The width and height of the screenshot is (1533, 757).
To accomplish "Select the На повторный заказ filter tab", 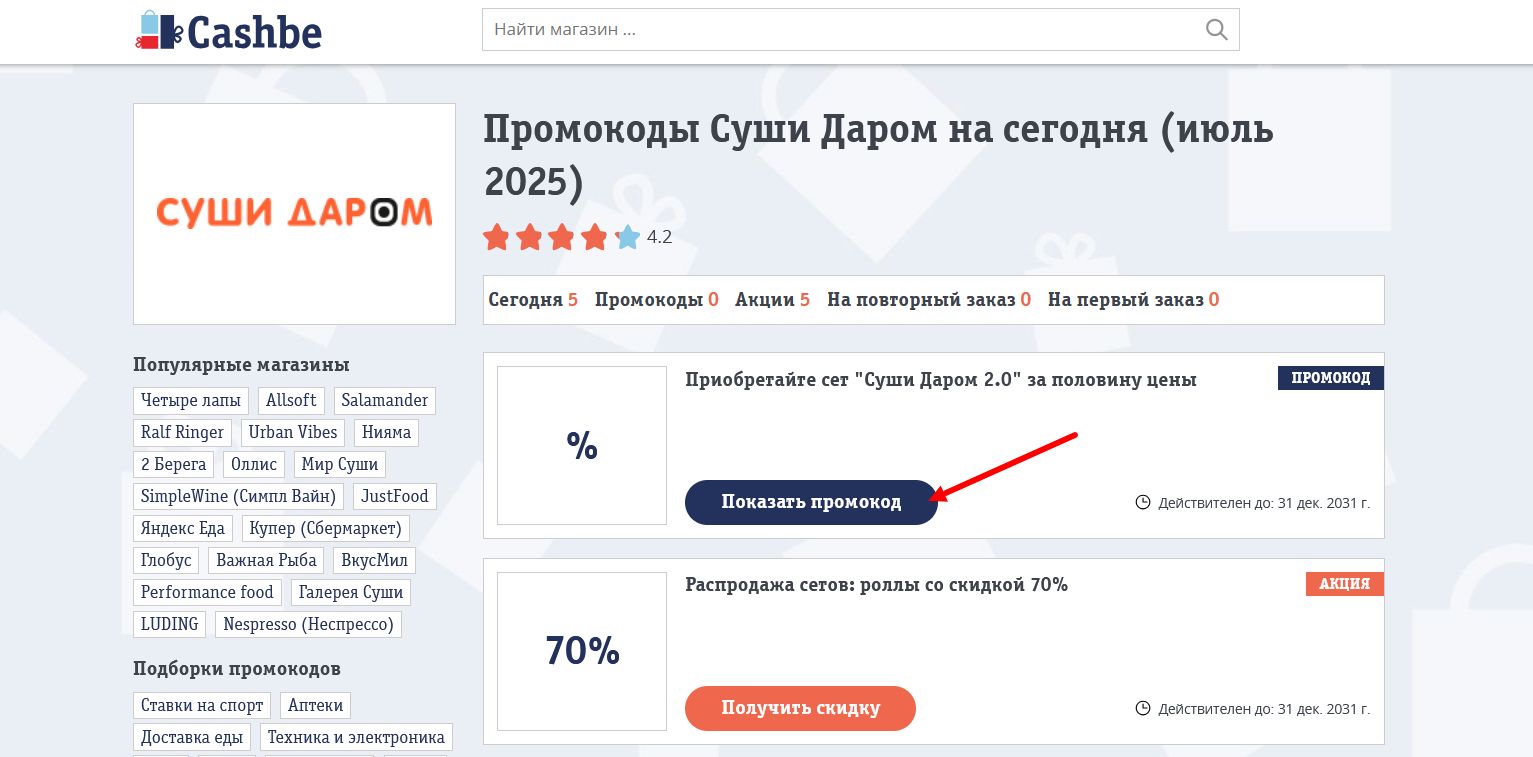I will tap(929, 300).
